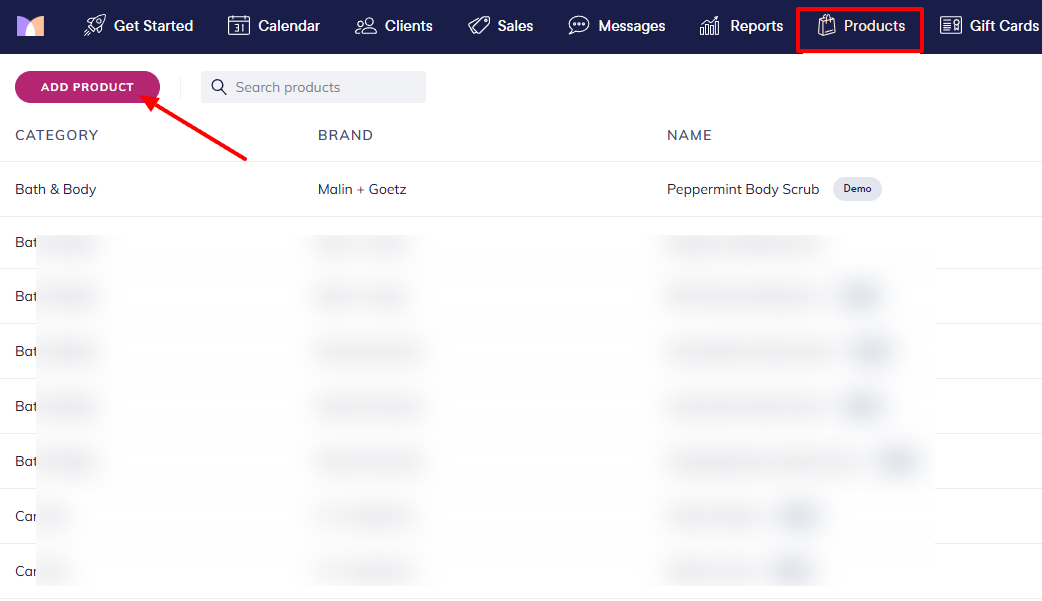Open the Products tab label
Viewport: 1042px width, 601px height.
[x=874, y=26]
